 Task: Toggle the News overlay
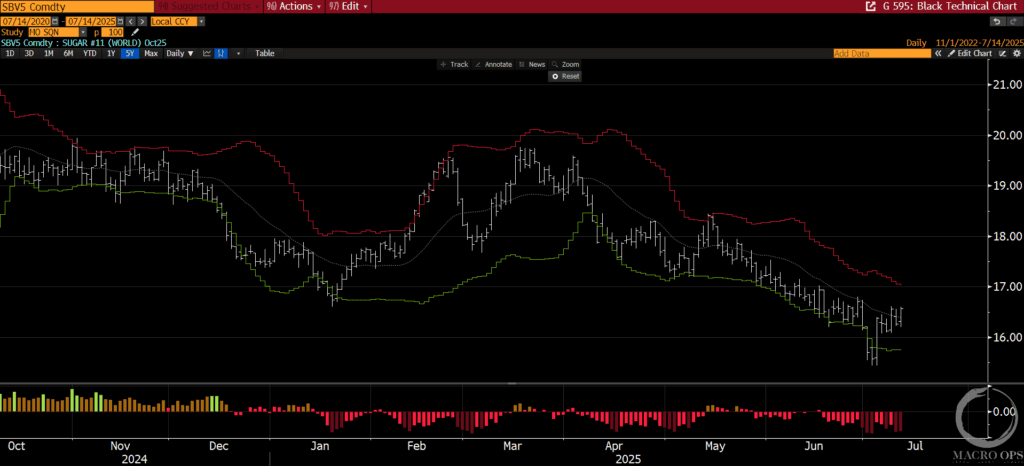pyautogui.click(x=532, y=65)
